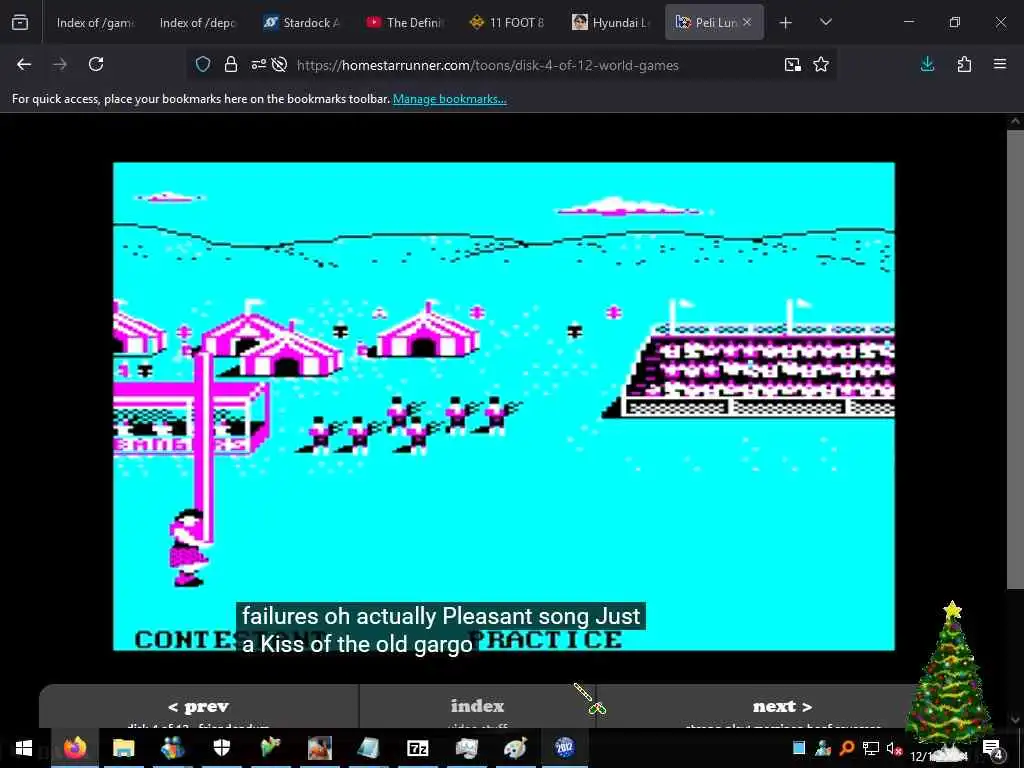The height and width of the screenshot is (768, 1024).
Task: Click the page vertical scrollbar thumb
Action: 1015,358
